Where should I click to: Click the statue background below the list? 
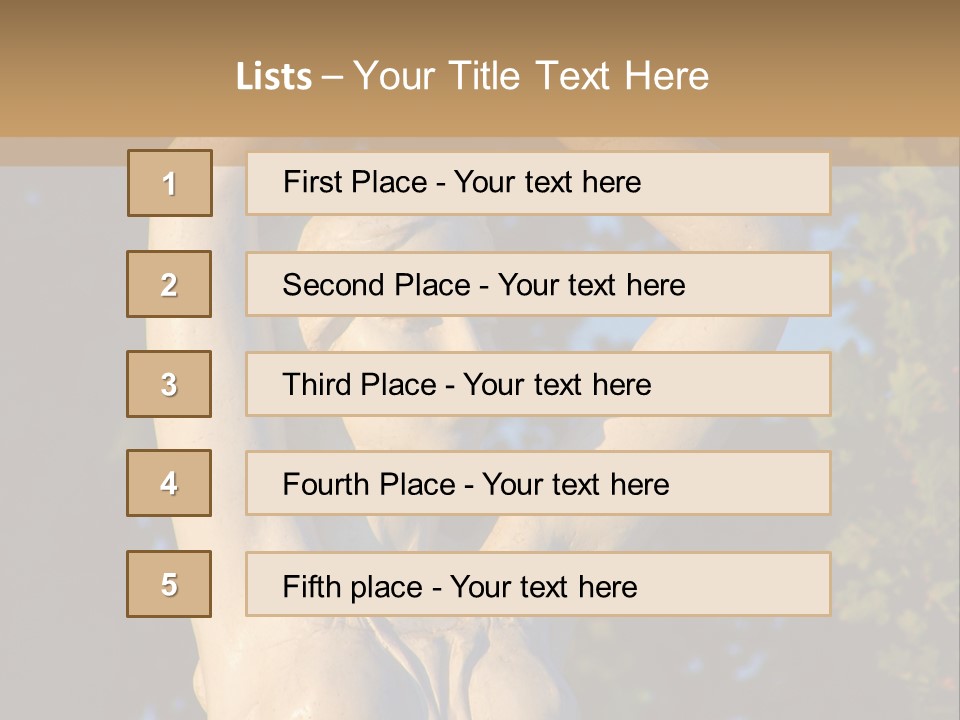click(480, 670)
